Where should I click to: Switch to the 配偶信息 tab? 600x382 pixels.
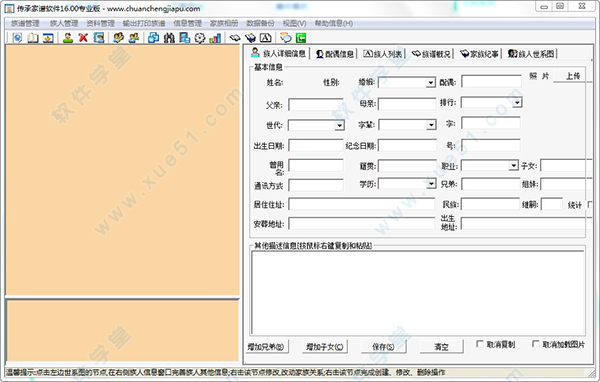334,54
